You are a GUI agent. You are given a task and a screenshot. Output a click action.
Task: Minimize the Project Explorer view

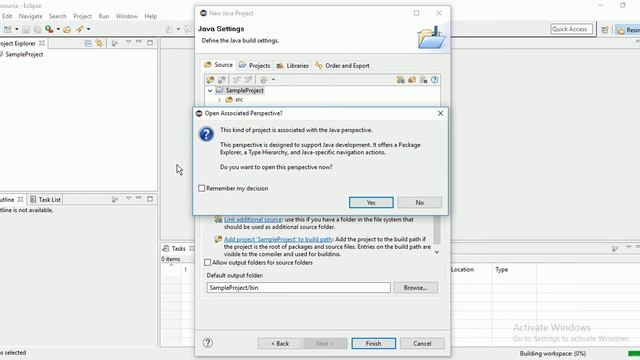[139, 42]
